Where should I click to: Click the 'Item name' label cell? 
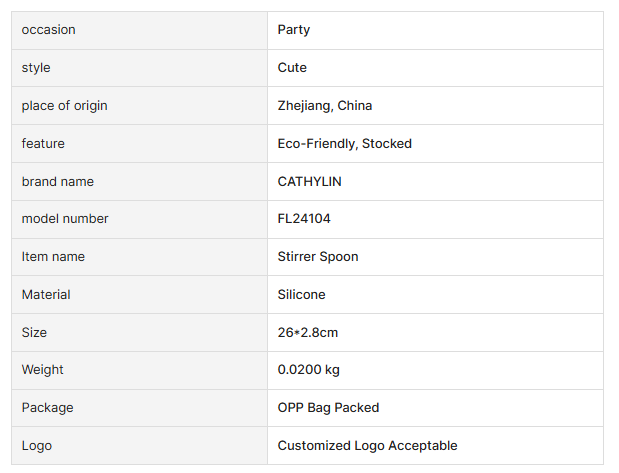point(53,257)
